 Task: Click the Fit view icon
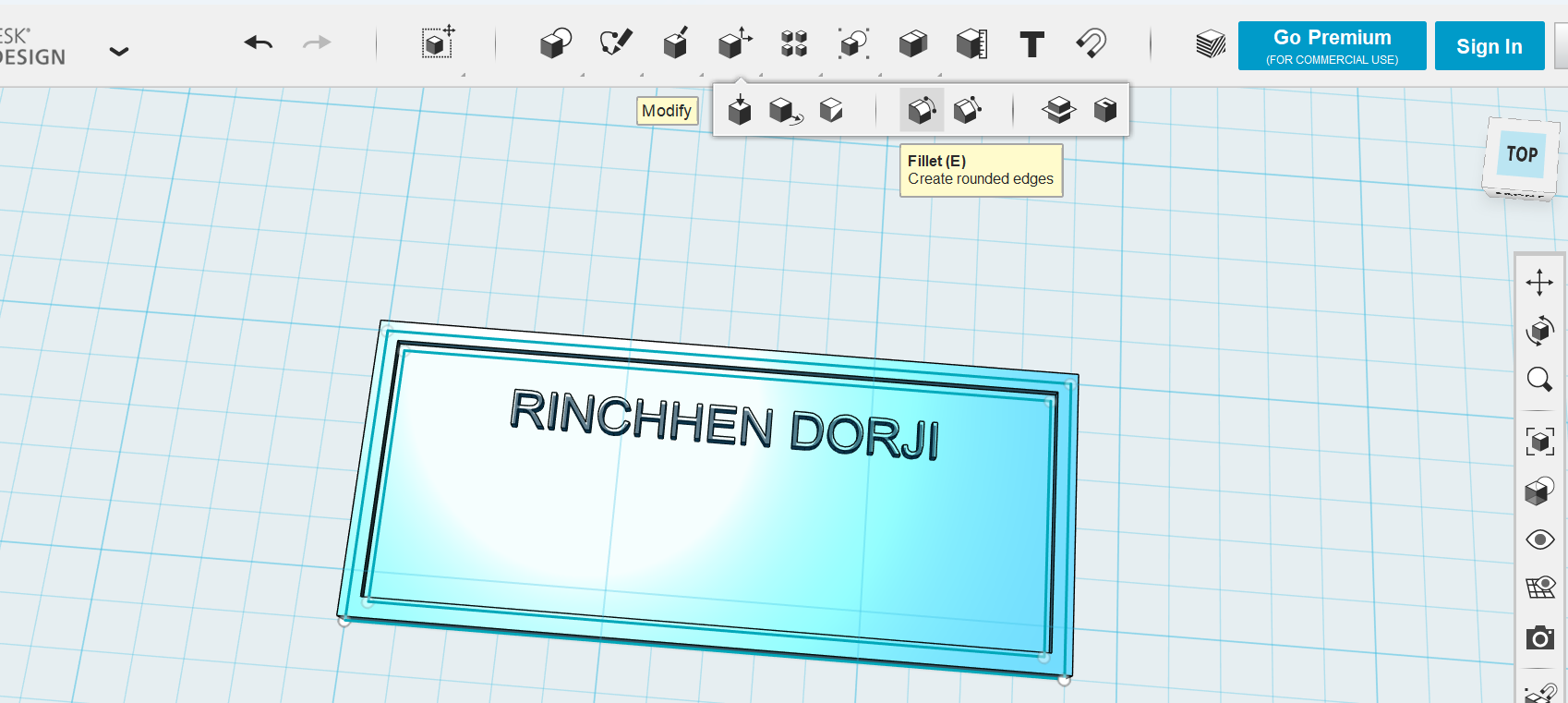(1539, 442)
